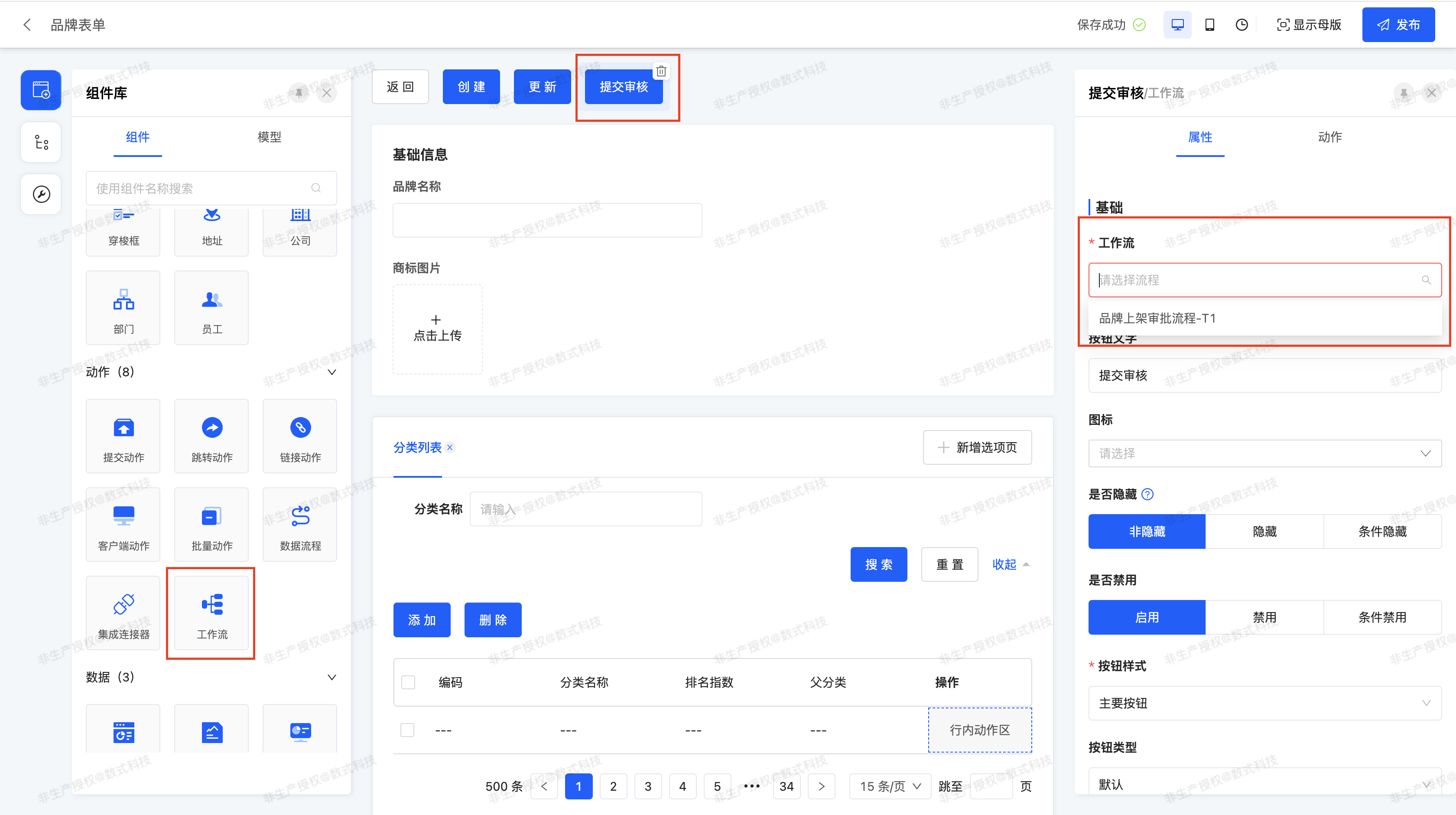1456x815 pixels.
Task: Collapse the 动作 (8) section
Action: pos(332,372)
